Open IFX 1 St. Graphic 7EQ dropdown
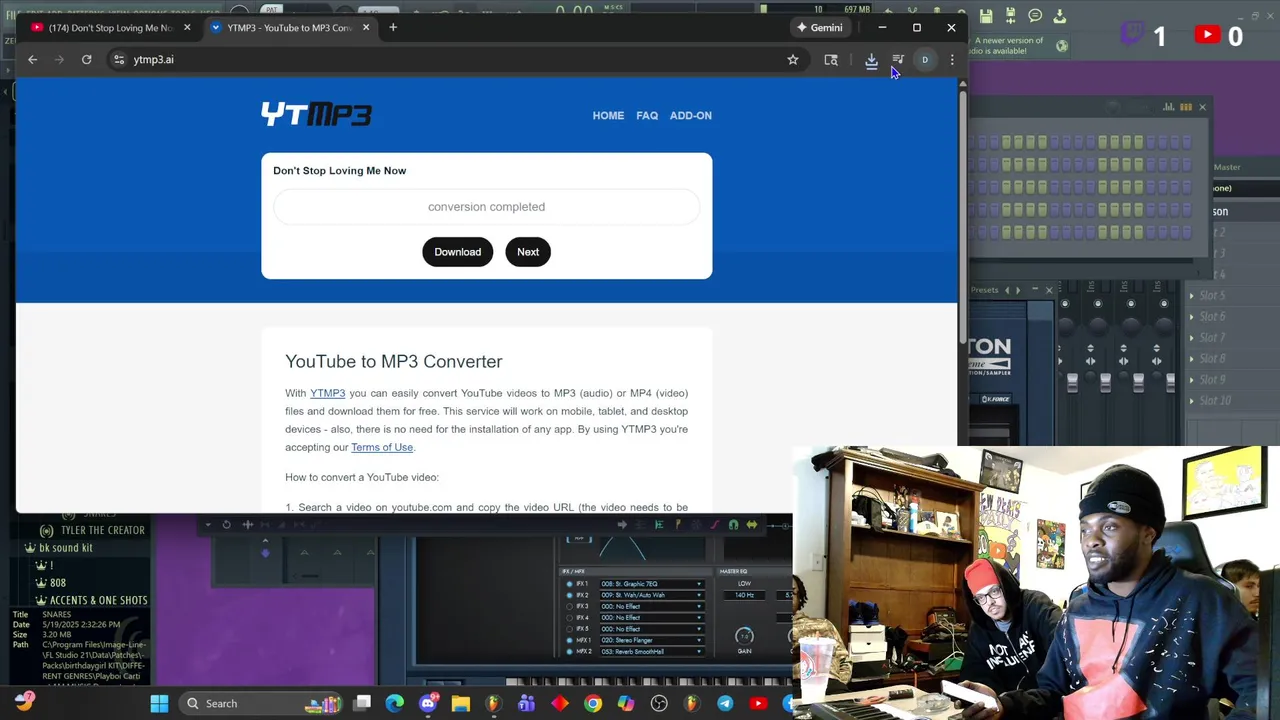 651,584
